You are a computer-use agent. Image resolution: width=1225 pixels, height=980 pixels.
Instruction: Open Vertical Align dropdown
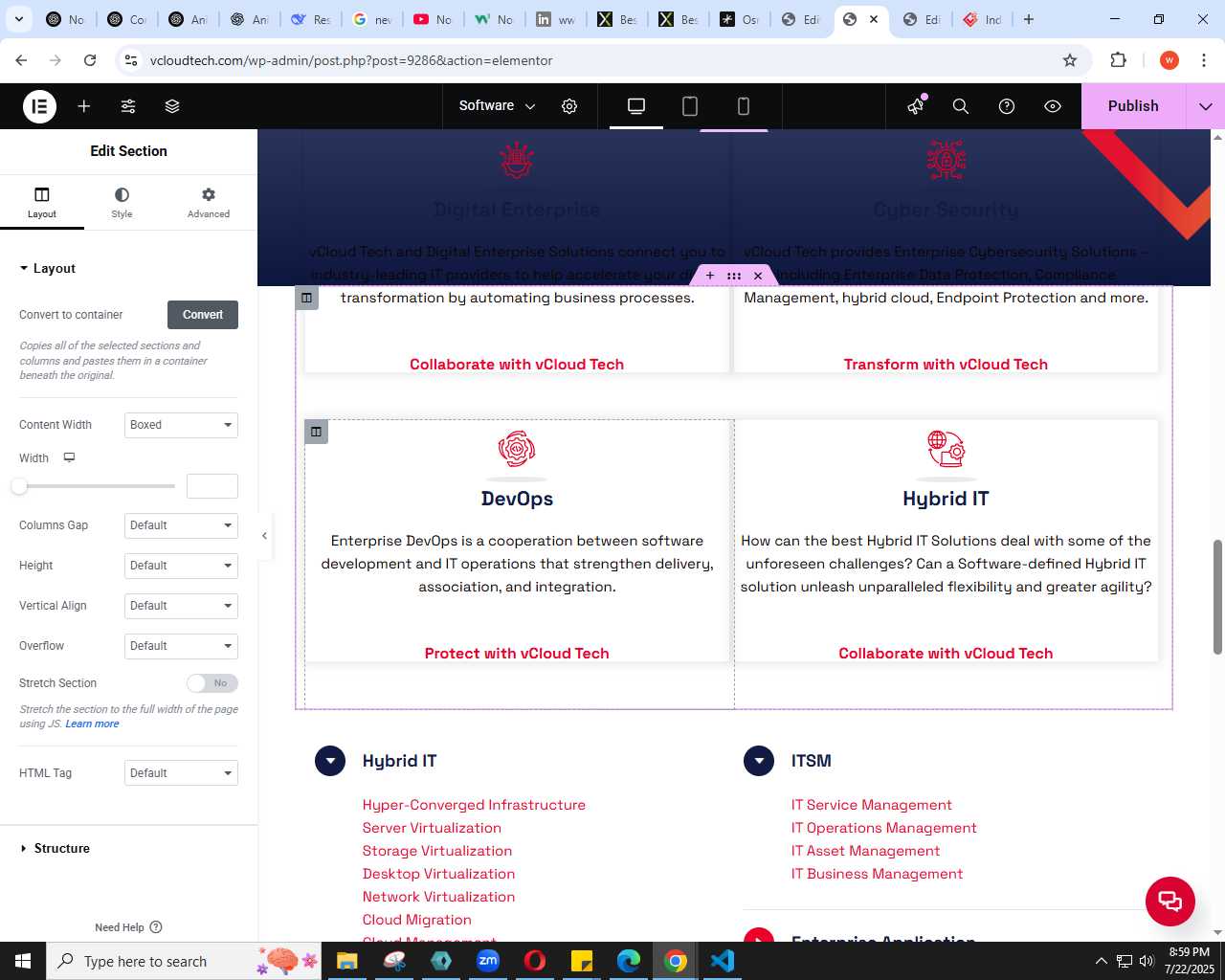[x=181, y=606]
